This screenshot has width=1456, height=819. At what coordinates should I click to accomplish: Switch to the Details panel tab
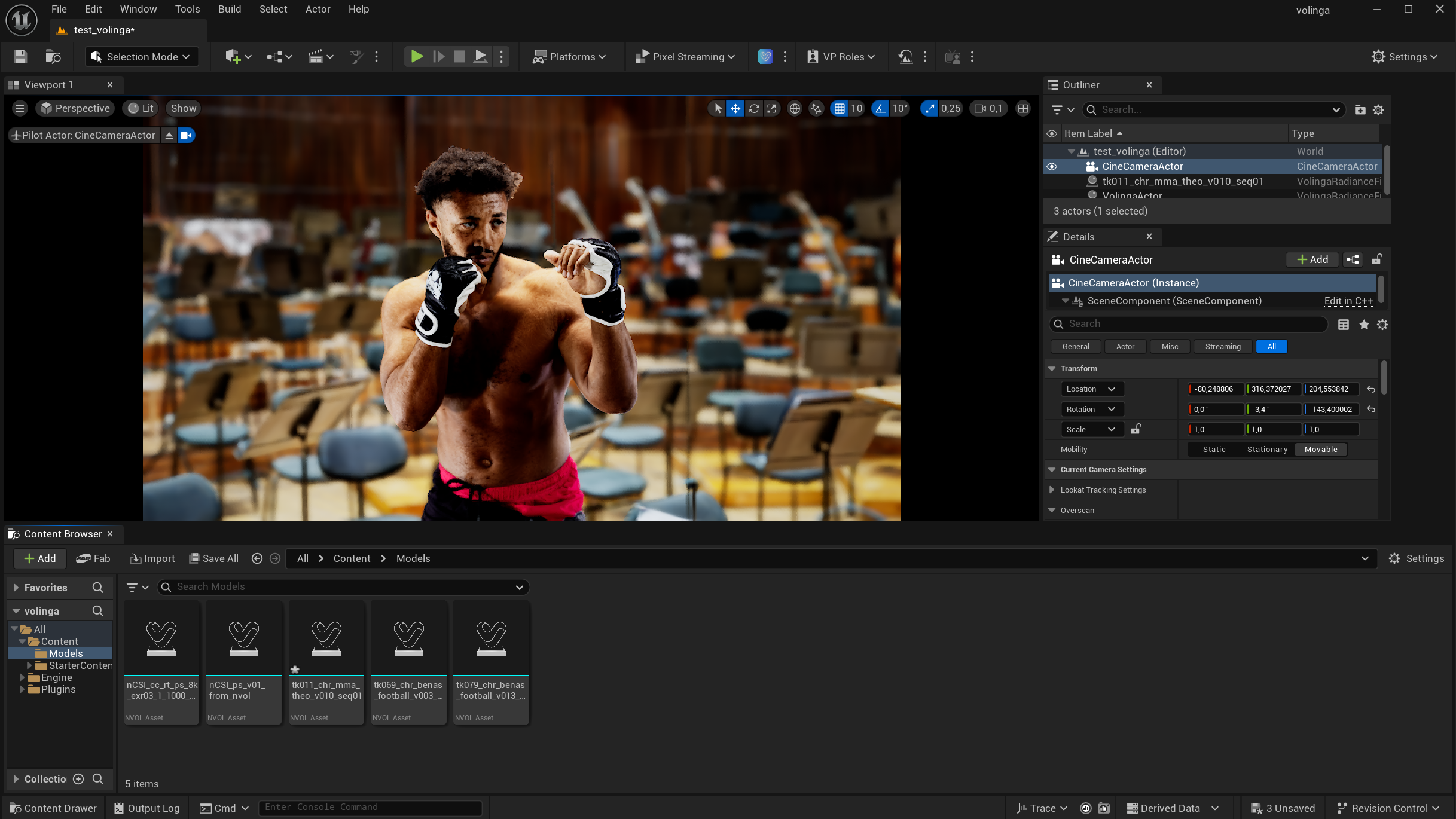click(x=1077, y=236)
